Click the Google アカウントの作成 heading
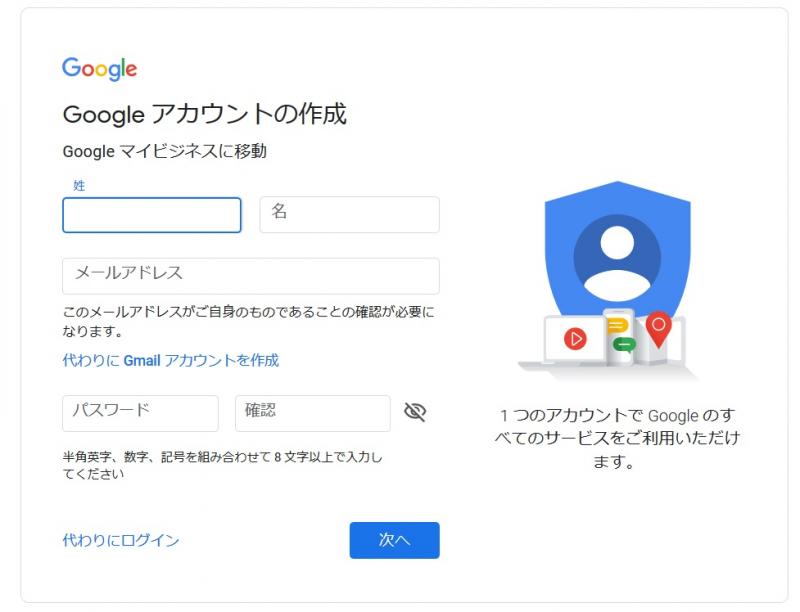This screenshot has height=612, width=800. tap(204, 114)
